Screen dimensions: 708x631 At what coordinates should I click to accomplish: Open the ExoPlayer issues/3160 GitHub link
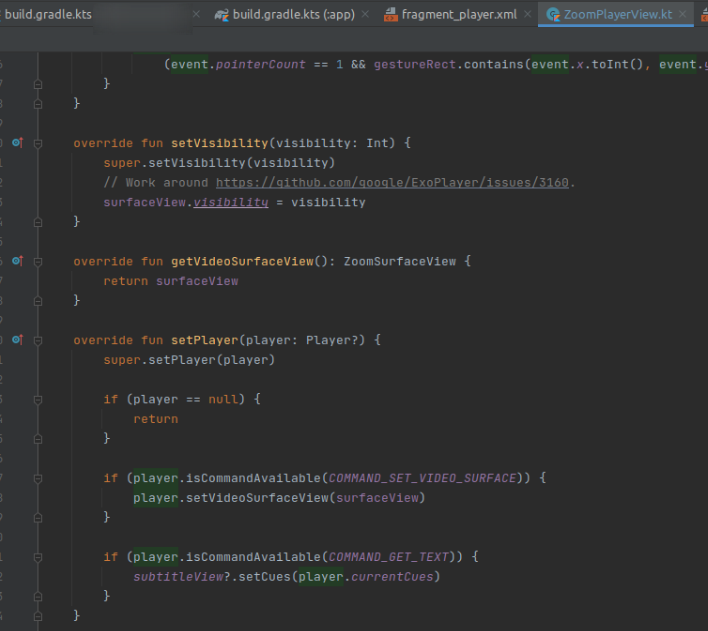tap(392, 182)
